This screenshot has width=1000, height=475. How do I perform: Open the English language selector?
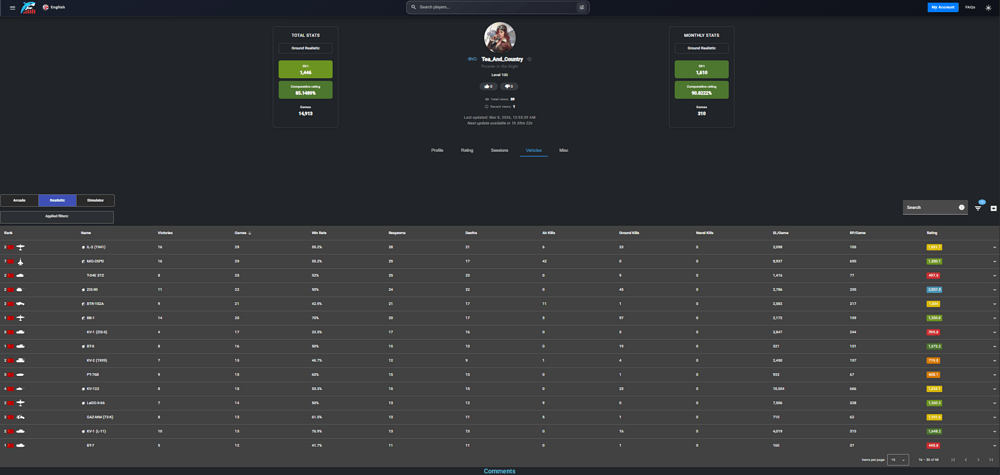(x=54, y=7)
